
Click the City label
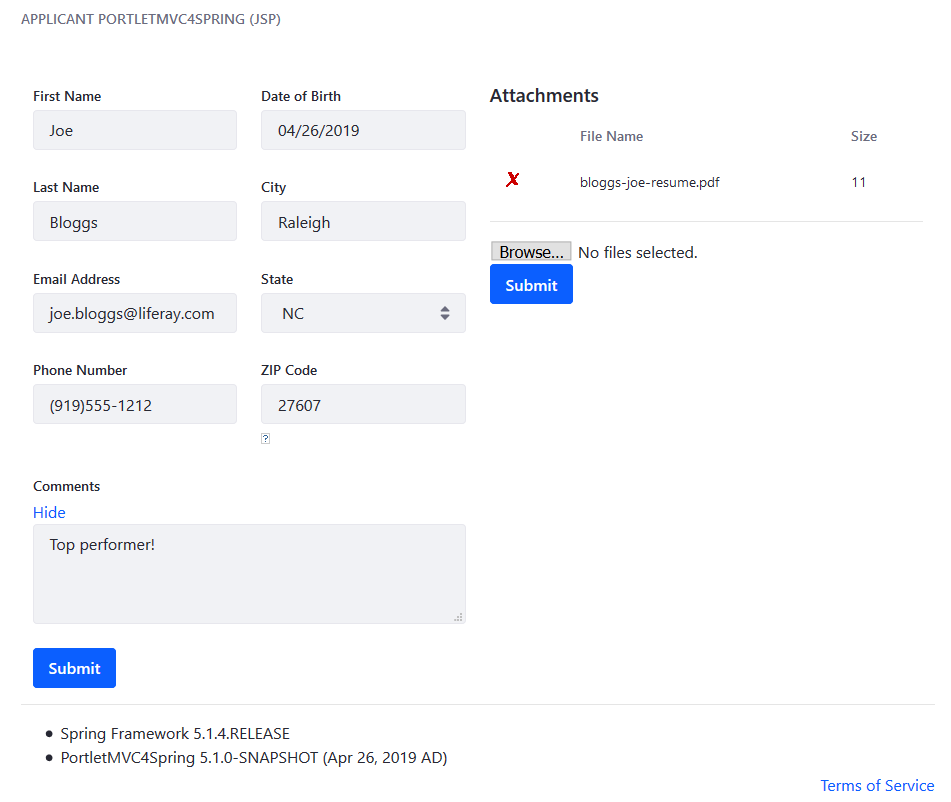pyautogui.click(x=274, y=187)
